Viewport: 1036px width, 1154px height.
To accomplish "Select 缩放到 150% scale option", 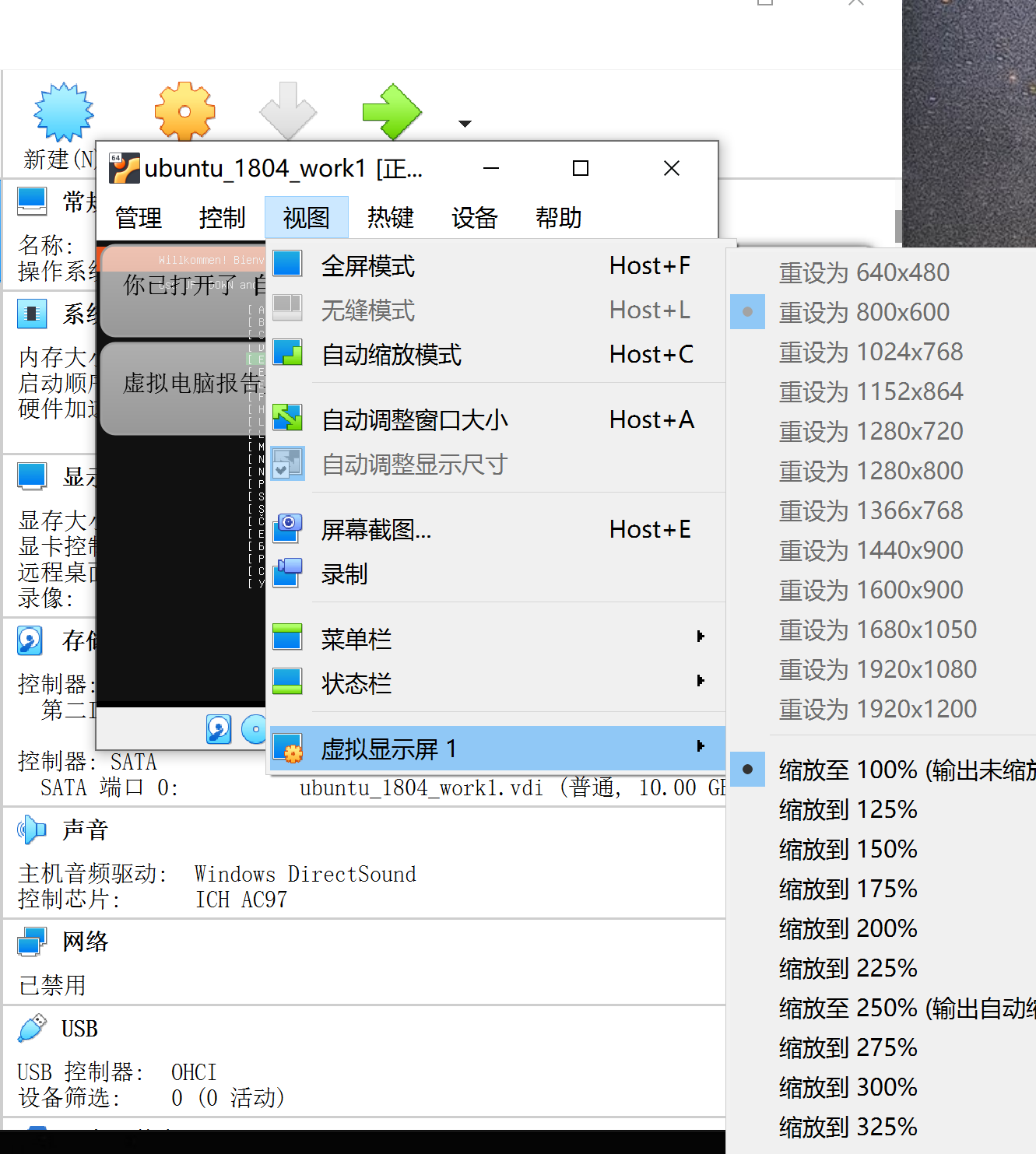I will (883, 849).
